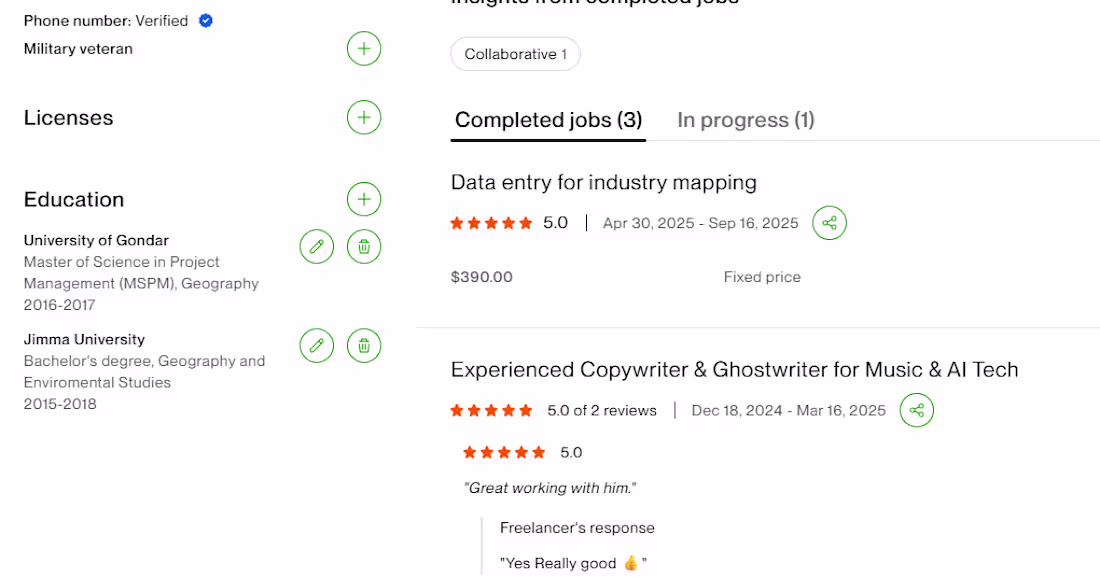
Task: Open Data entry for industry mapping job
Action: click(603, 183)
